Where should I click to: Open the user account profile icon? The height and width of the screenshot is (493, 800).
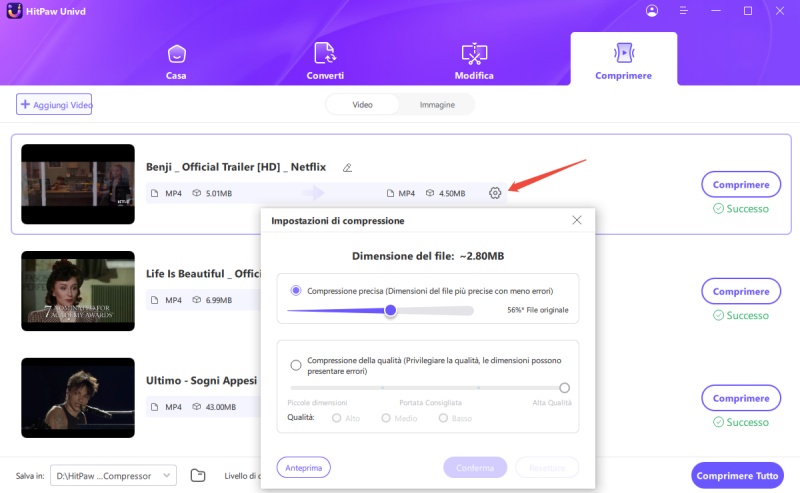[652, 11]
